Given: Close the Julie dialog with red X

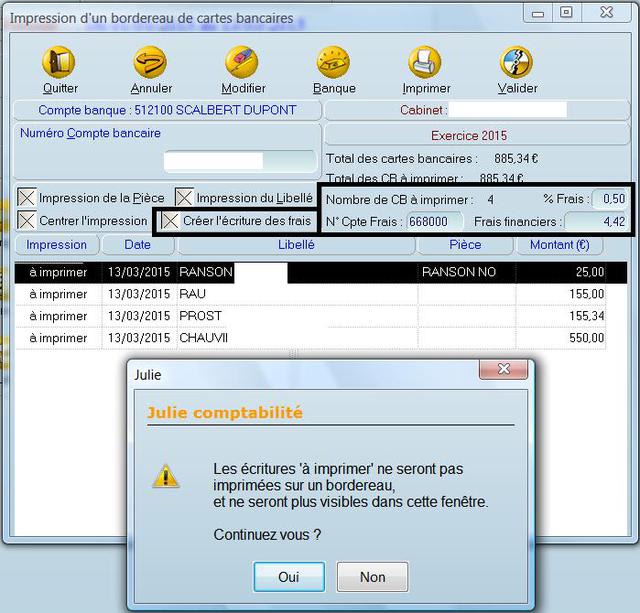Looking at the screenshot, I should [x=503, y=373].
